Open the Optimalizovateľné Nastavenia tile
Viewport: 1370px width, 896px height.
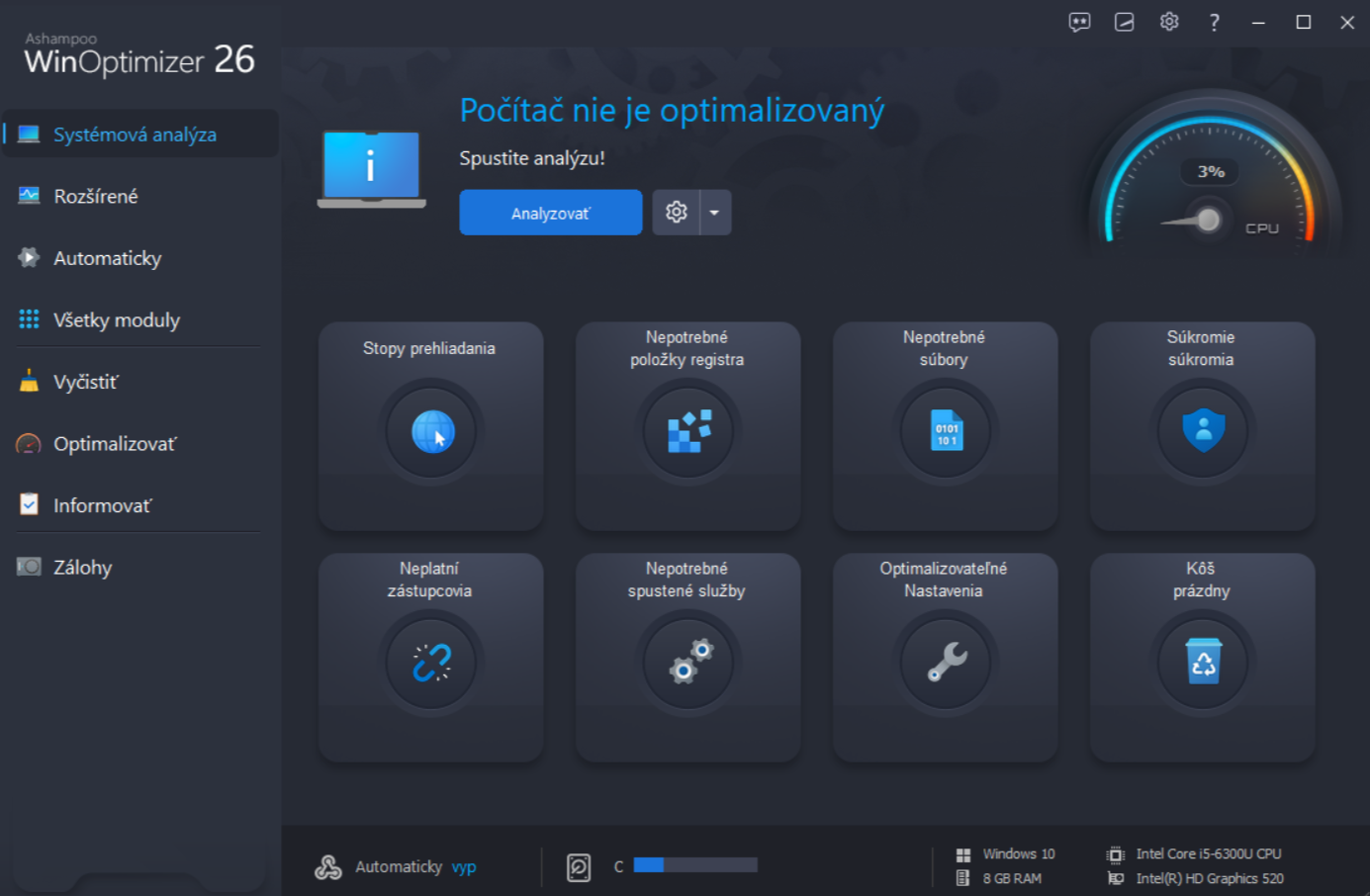pos(946,658)
